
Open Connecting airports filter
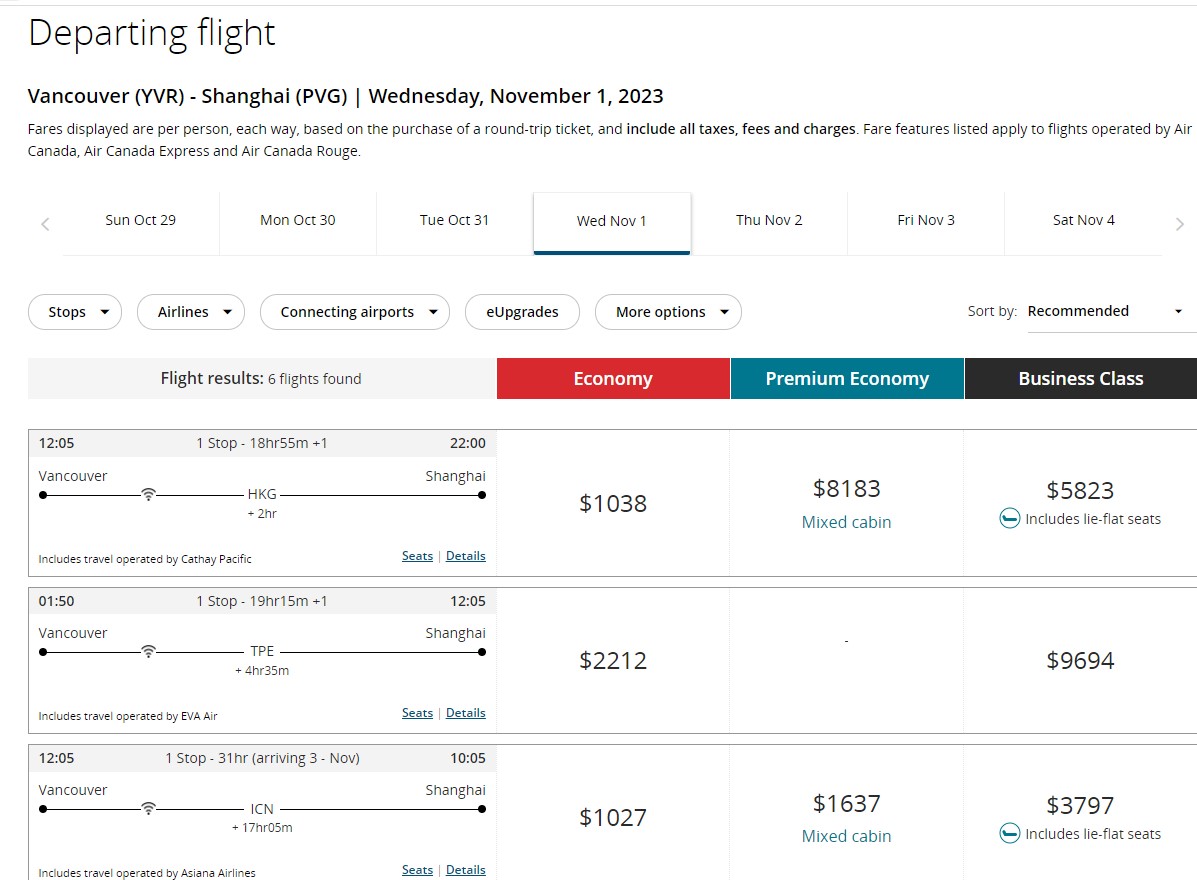pos(355,312)
